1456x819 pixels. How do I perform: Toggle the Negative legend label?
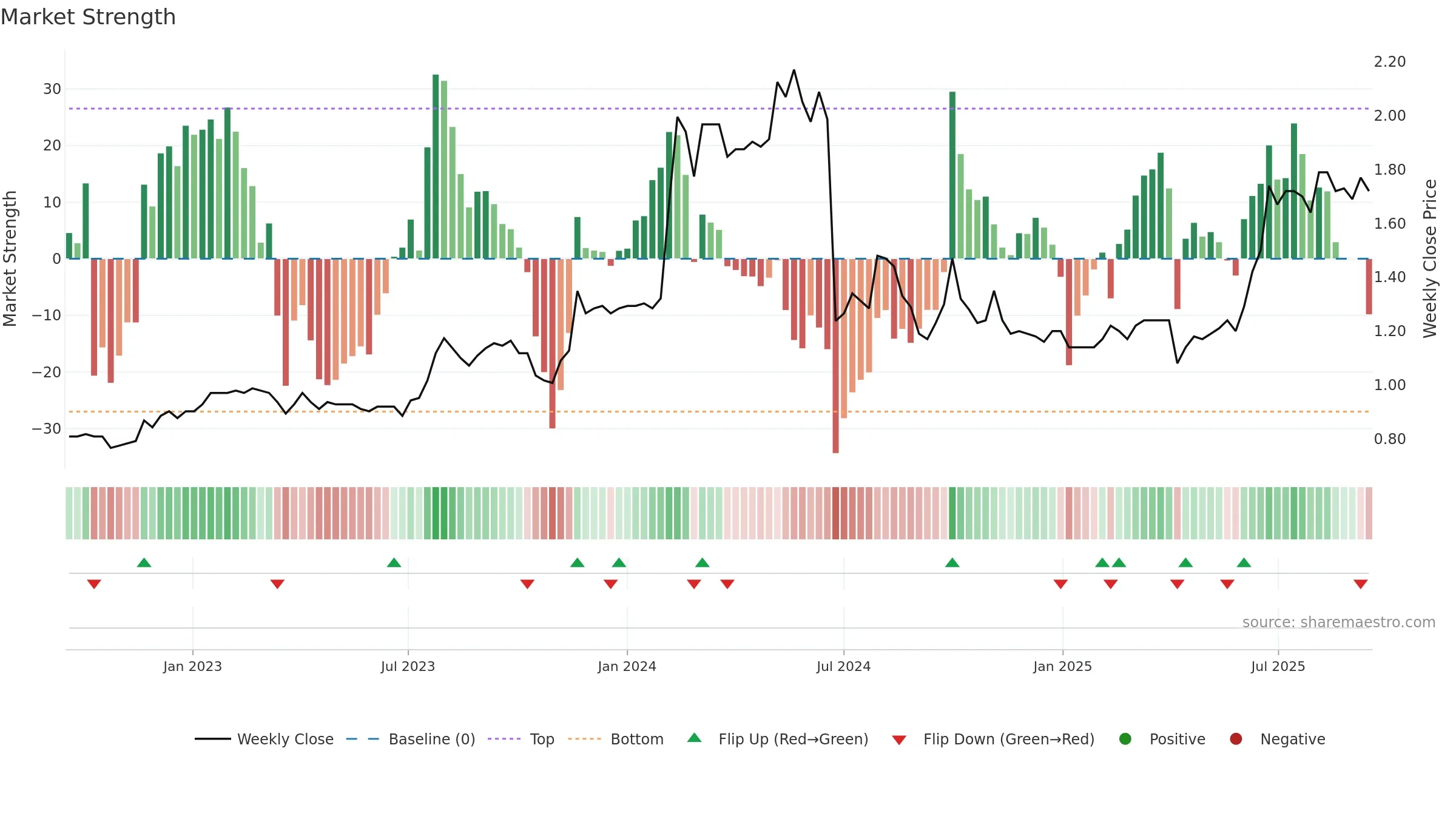click(x=1293, y=740)
